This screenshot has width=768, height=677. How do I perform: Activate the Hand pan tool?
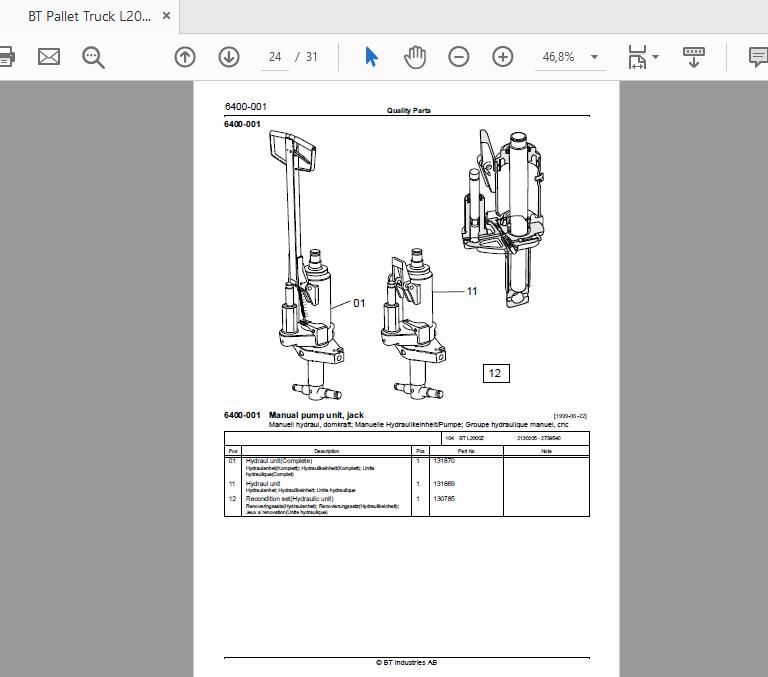pos(415,57)
